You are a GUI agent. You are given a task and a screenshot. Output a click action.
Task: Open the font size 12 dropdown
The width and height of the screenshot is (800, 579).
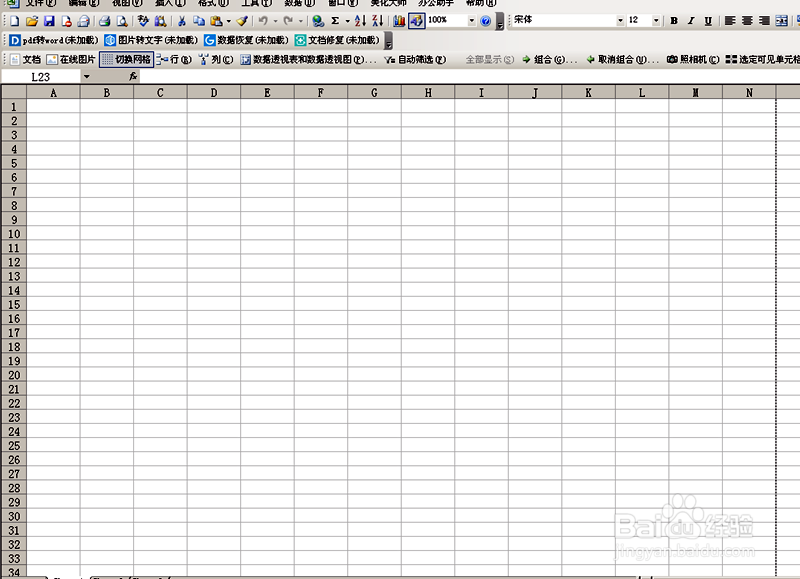(x=656, y=21)
